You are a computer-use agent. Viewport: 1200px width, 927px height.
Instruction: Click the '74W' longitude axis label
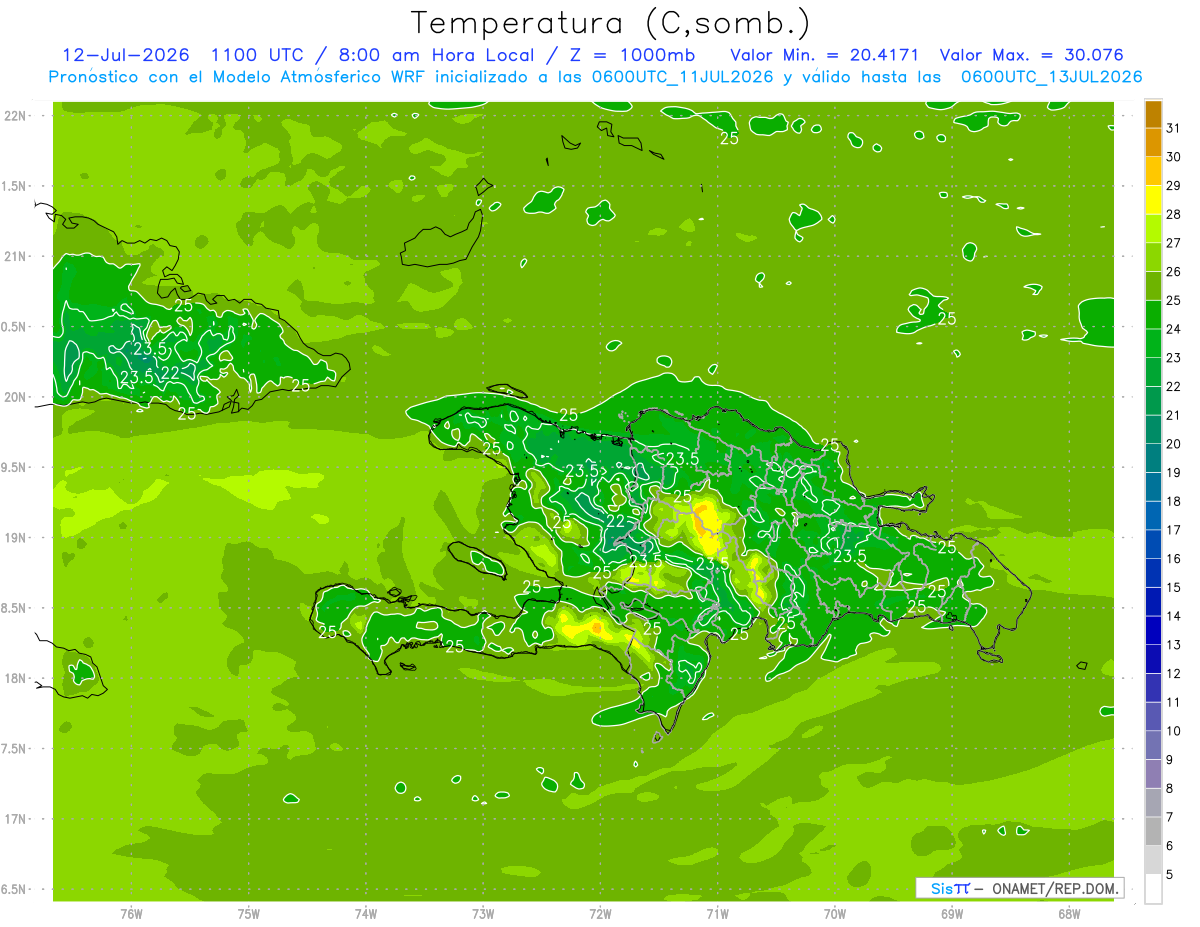pyautogui.click(x=366, y=914)
